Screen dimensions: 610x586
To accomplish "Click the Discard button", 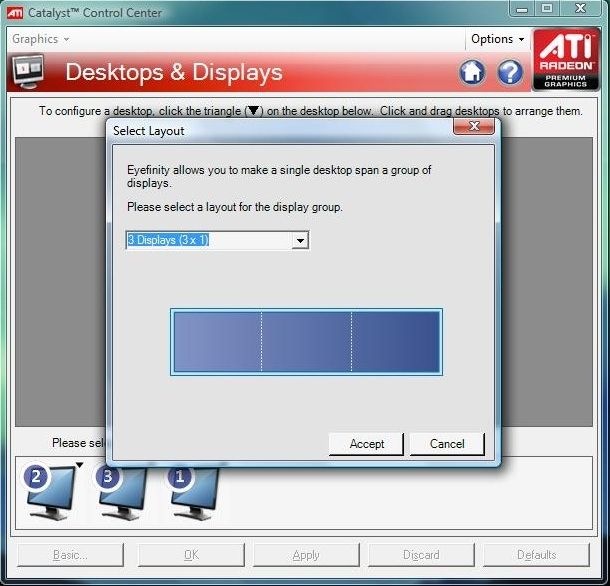I will [x=421, y=554].
